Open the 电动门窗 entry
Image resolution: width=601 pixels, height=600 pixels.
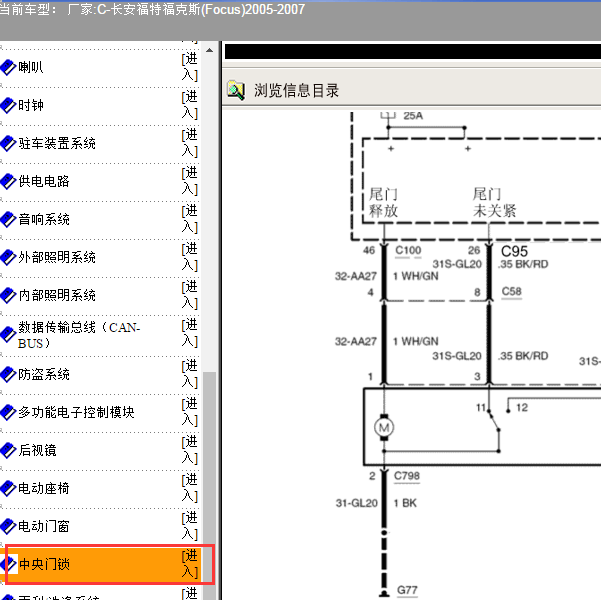tap(44, 526)
